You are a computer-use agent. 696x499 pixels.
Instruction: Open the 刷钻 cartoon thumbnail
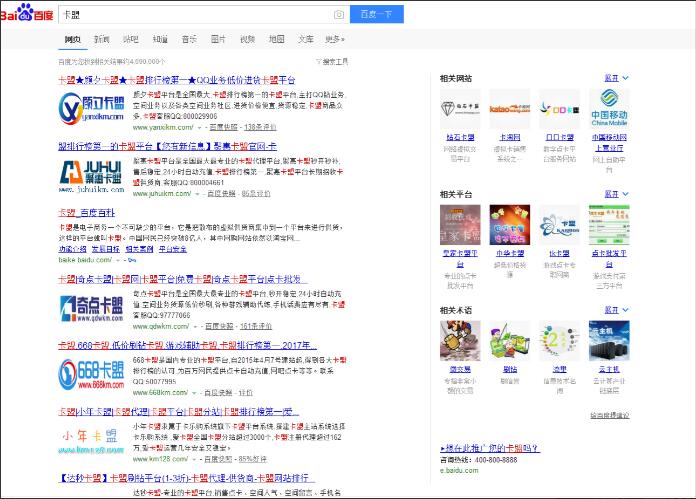pos(510,341)
